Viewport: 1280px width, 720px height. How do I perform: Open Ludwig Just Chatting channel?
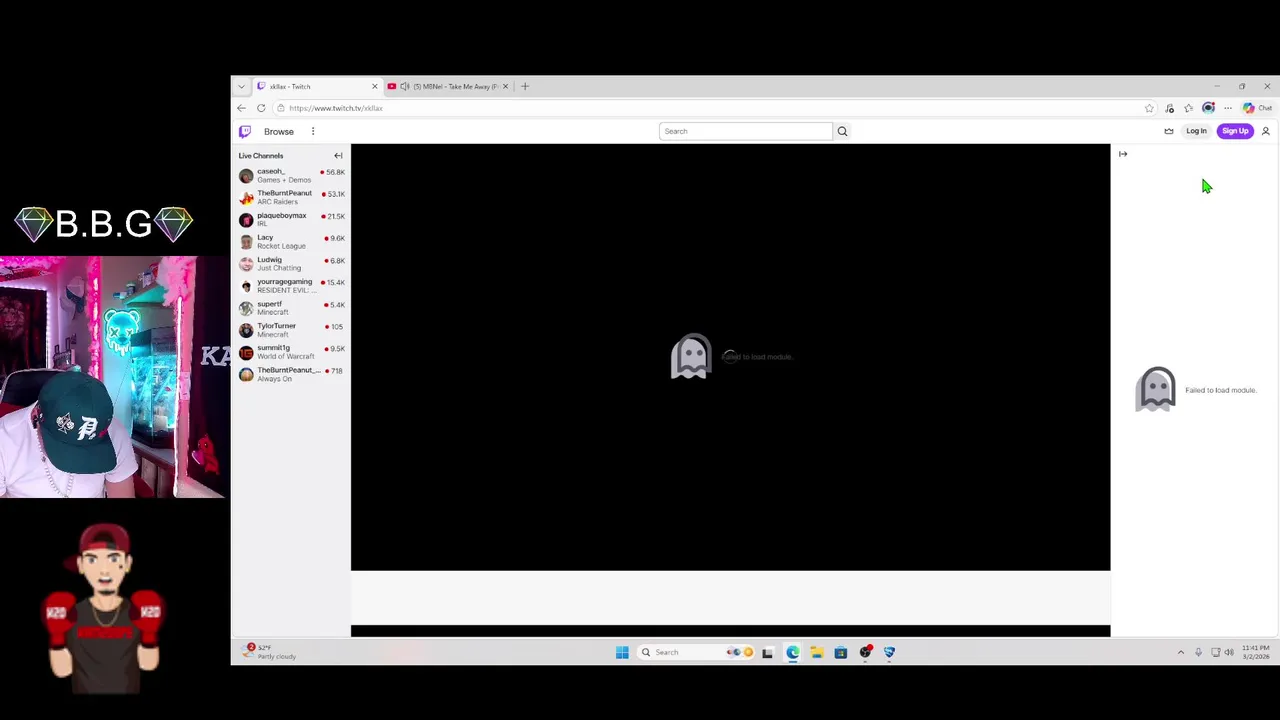point(292,263)
